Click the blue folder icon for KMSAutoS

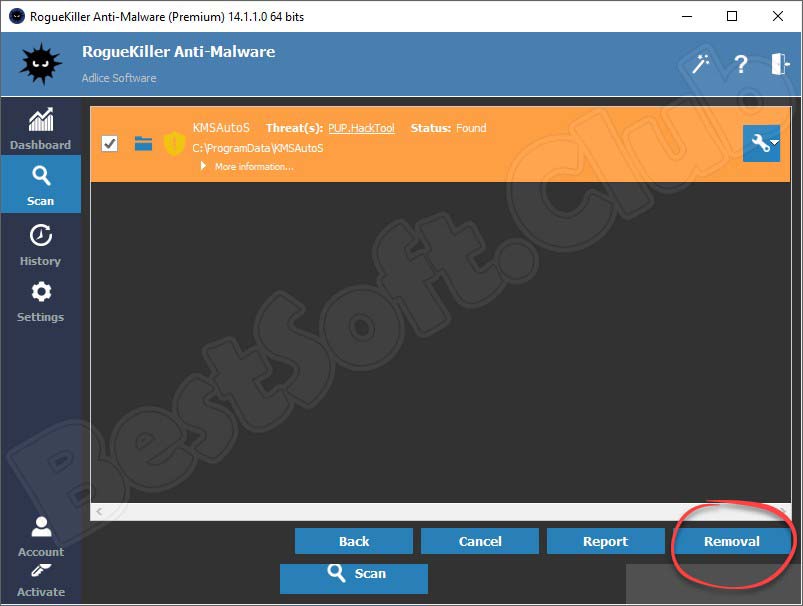tap(143, 144)
